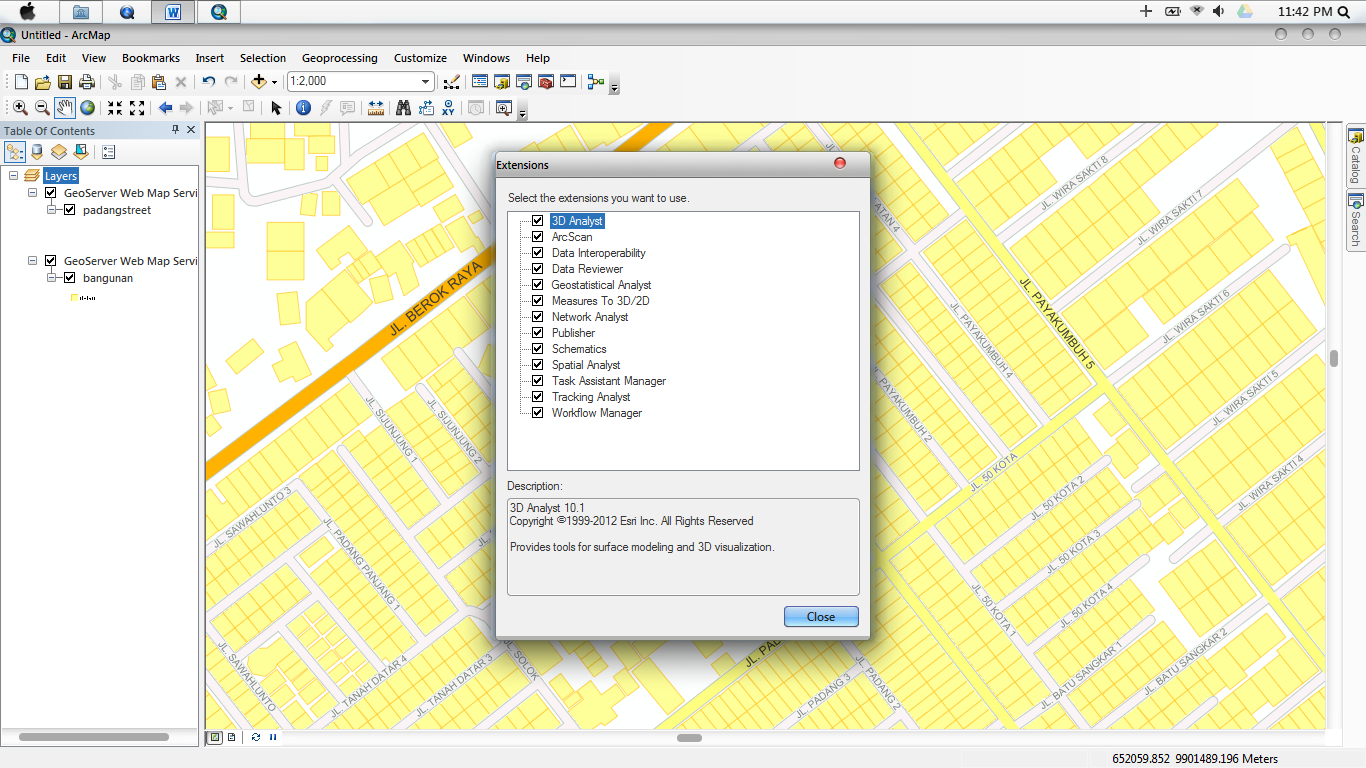List By Selection in TOC

coord(81,152)
